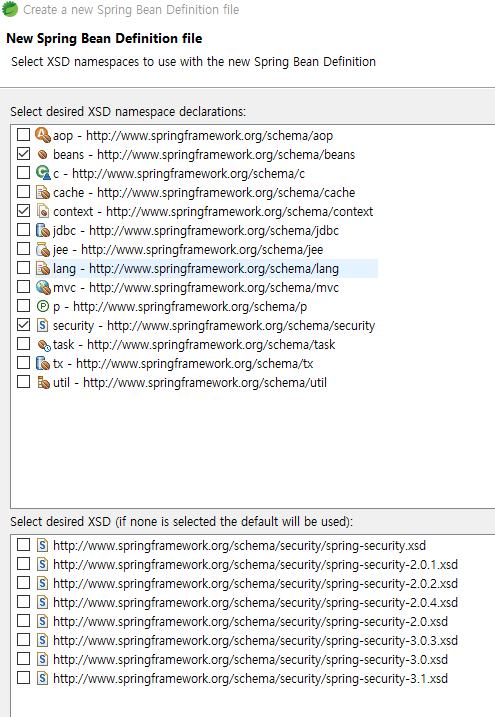495x717 pixels.
Task: Click the cache namespace icon
Action: pyautogui.click(x=43, y=192)
